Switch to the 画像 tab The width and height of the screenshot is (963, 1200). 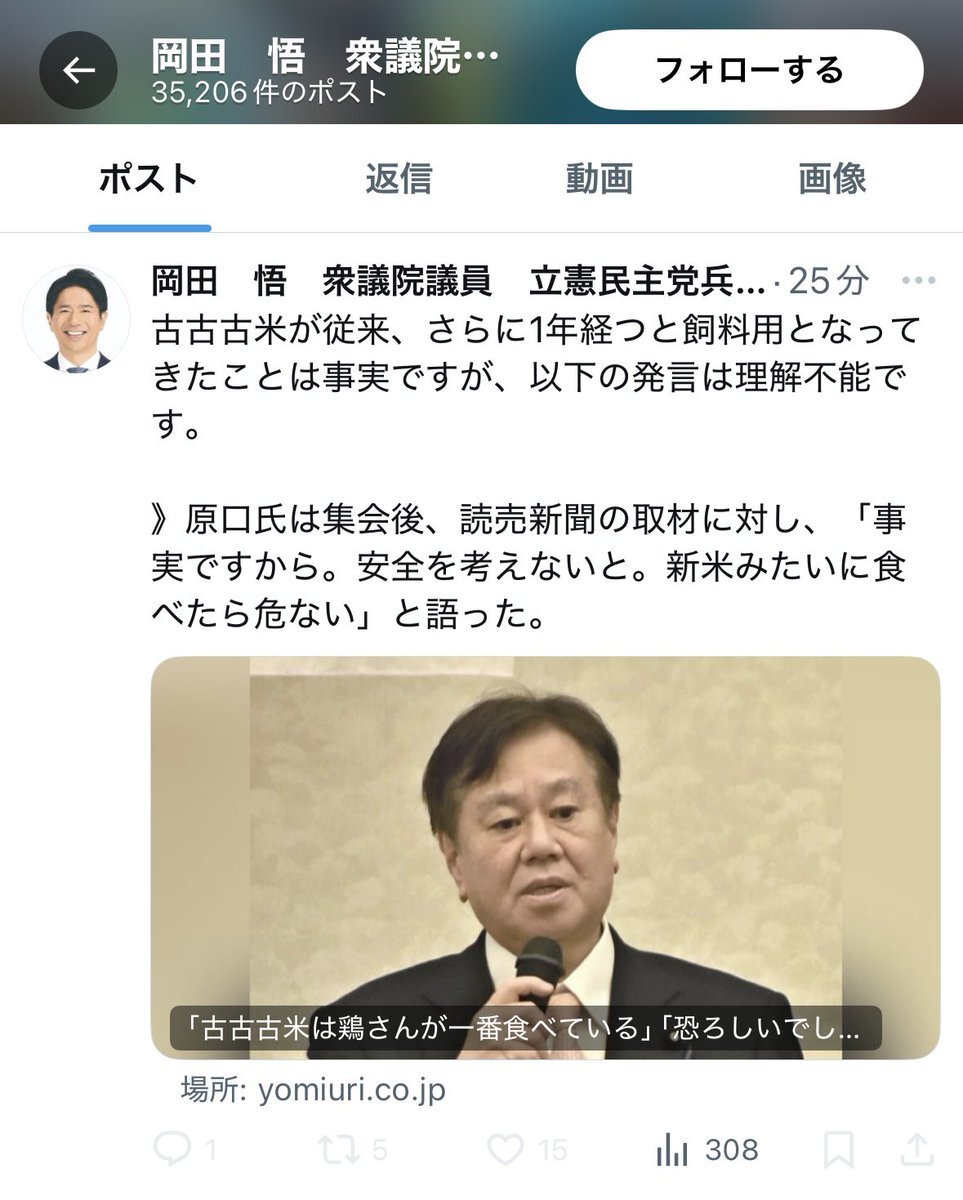click(832, 179)
